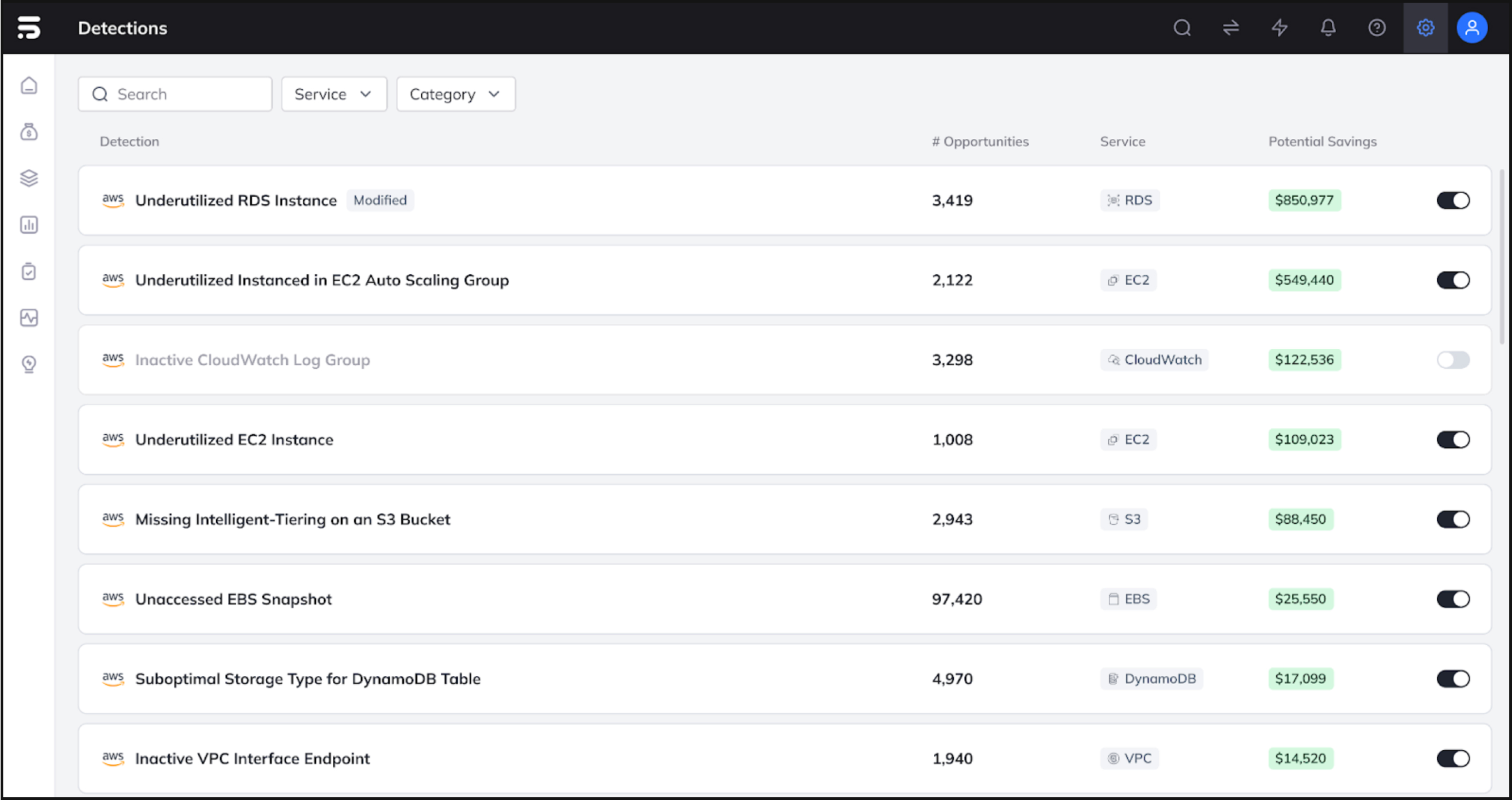Open notifications bell icon
The height and width of the screenshot is (800, 1512).
(1328, 27)
